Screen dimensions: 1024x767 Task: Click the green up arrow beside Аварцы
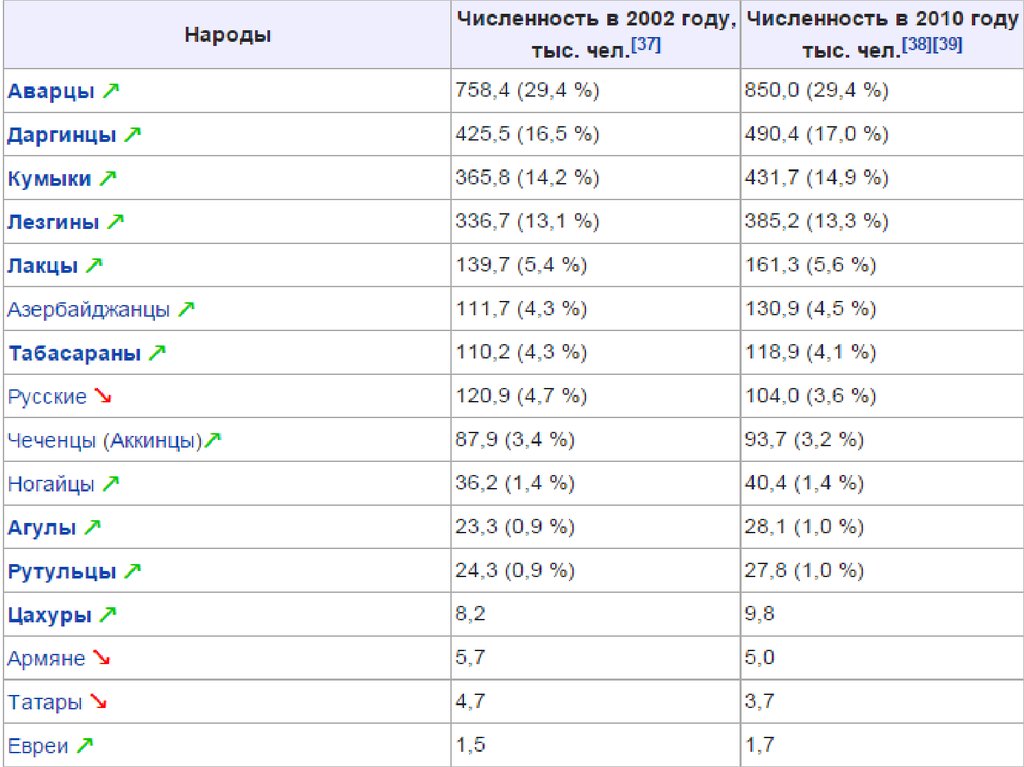[x=110, y=91]
